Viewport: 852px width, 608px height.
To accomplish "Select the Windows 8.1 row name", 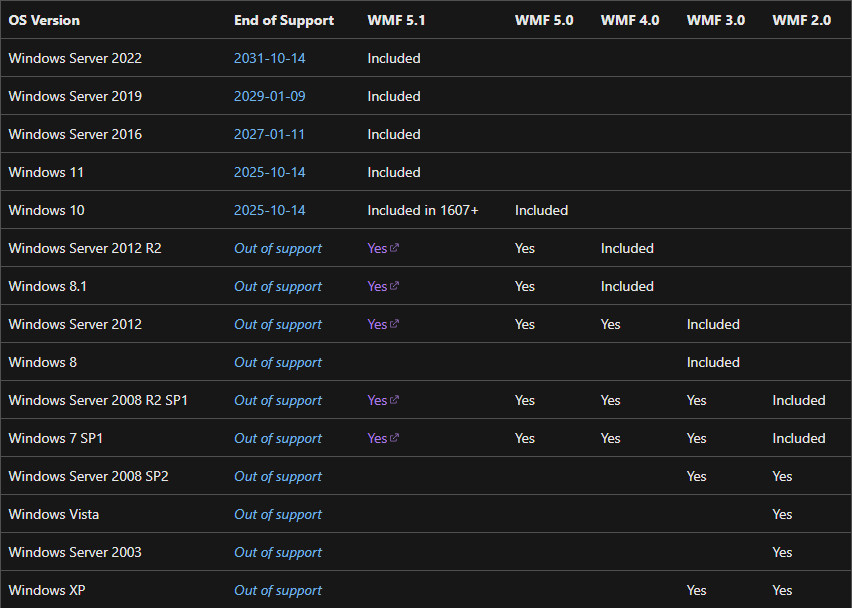I will tap(48, 286).
